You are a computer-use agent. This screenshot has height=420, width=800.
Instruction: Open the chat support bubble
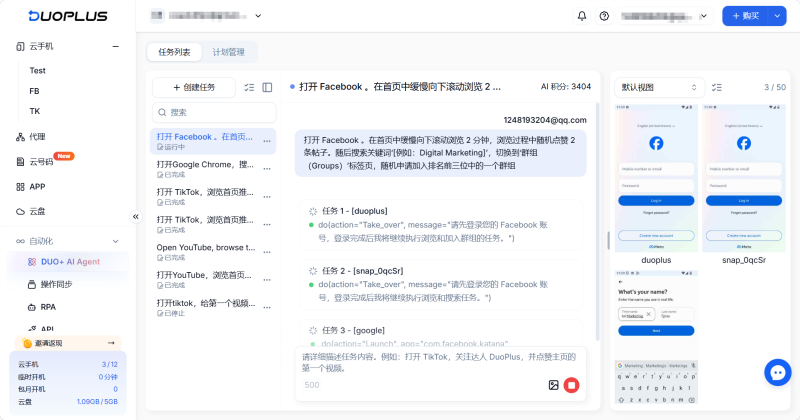tap(778, 373)
